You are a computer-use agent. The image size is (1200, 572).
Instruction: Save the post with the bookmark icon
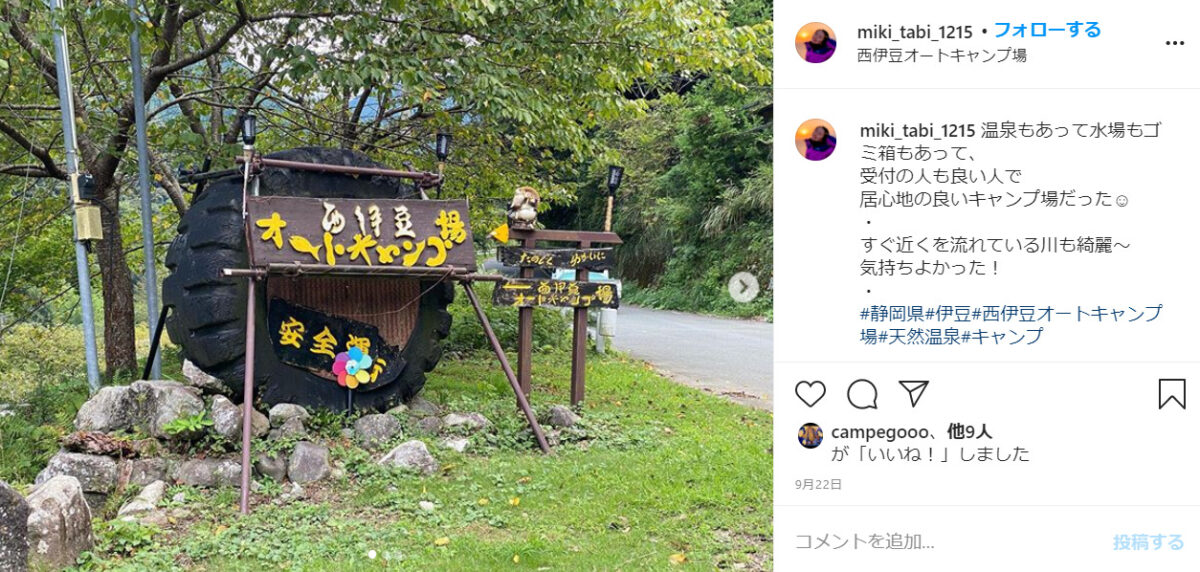[1172, 393]
